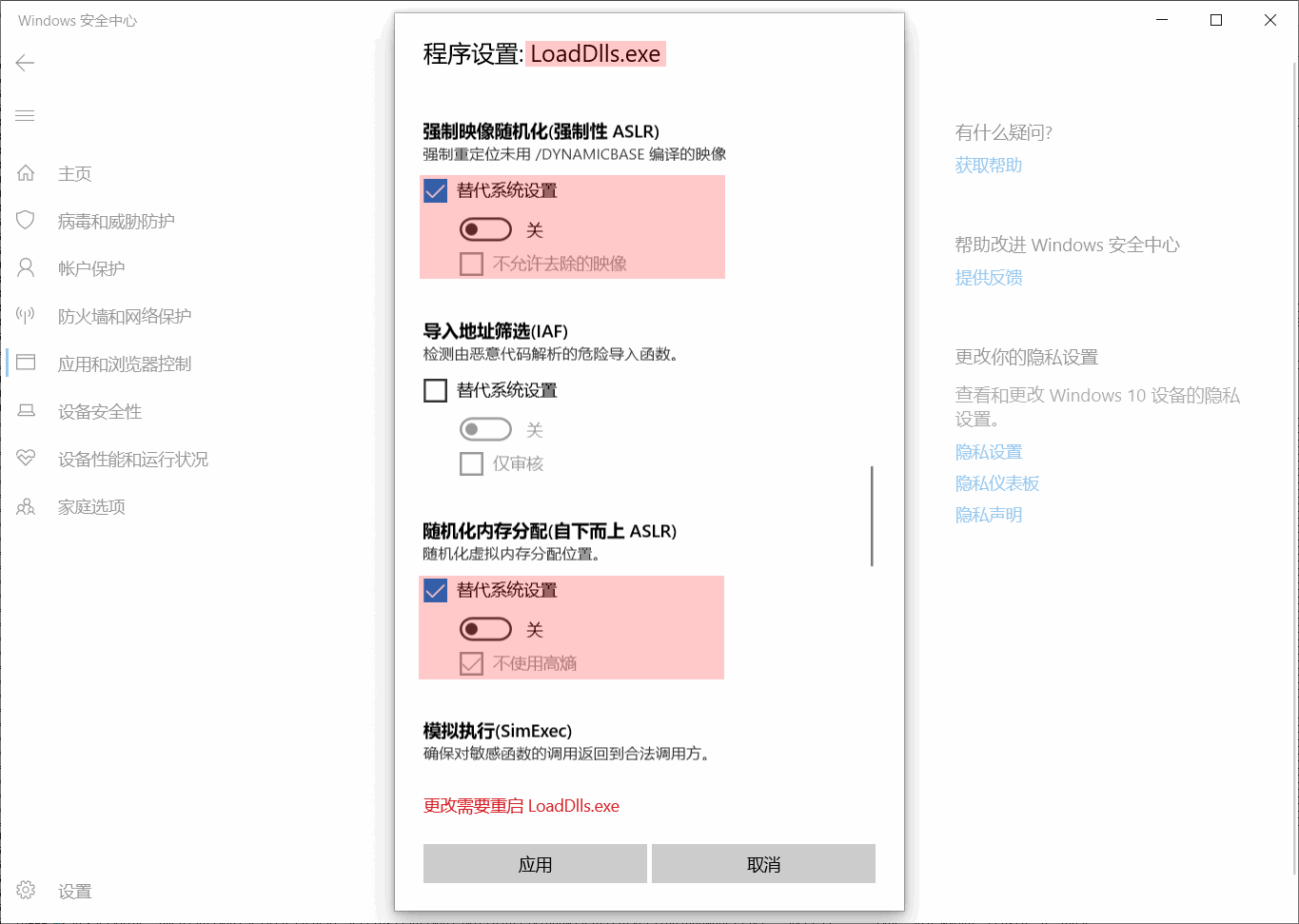Switch on the 强制性 ASLR toggle

click(486, 229)
